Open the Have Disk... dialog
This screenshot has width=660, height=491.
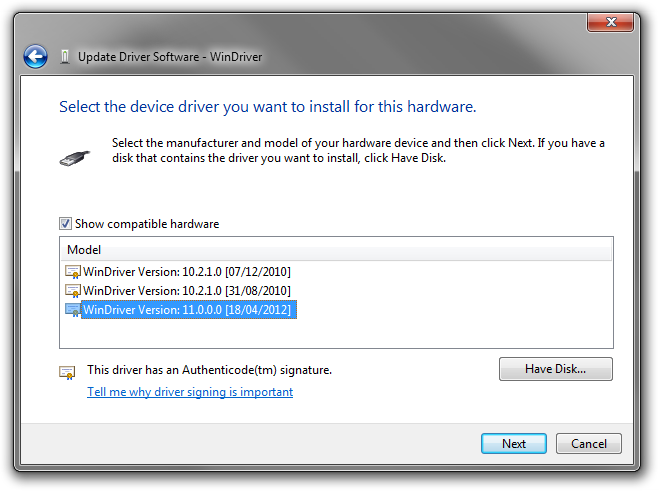[556, 369]
